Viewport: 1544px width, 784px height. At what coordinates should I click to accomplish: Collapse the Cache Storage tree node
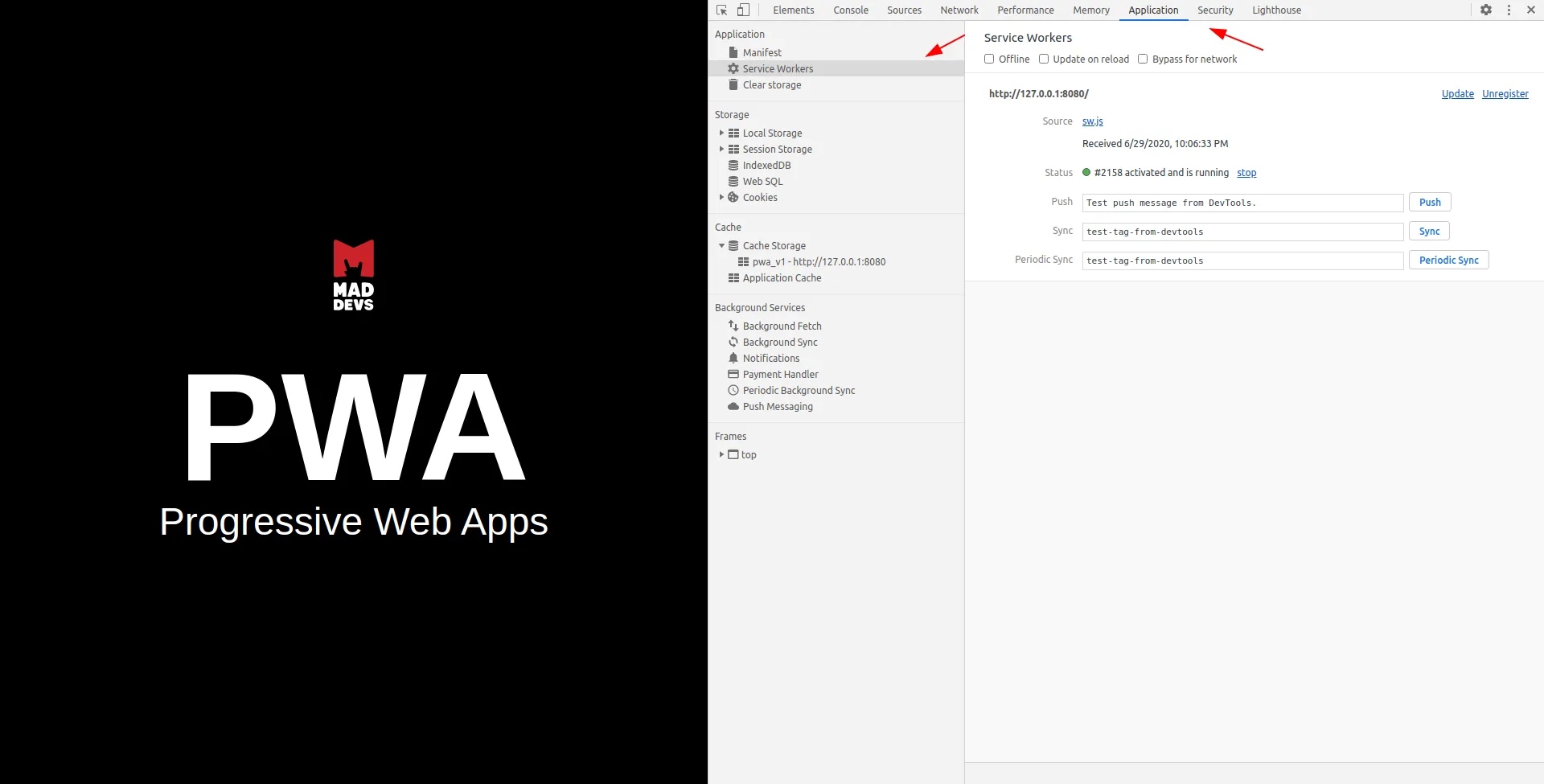pos(721,245)
